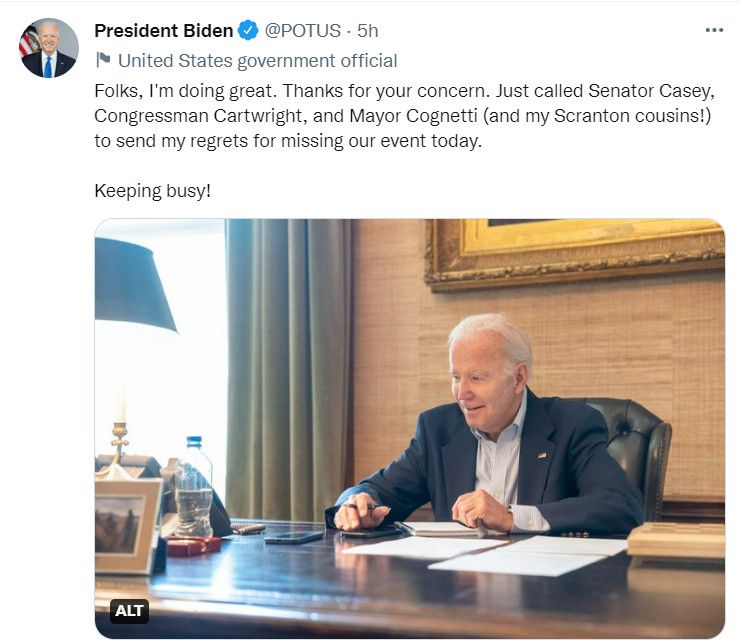Click "to send my regrets" tweet line
The height and width of the screenshot is (644, 740).
[288, 141]
